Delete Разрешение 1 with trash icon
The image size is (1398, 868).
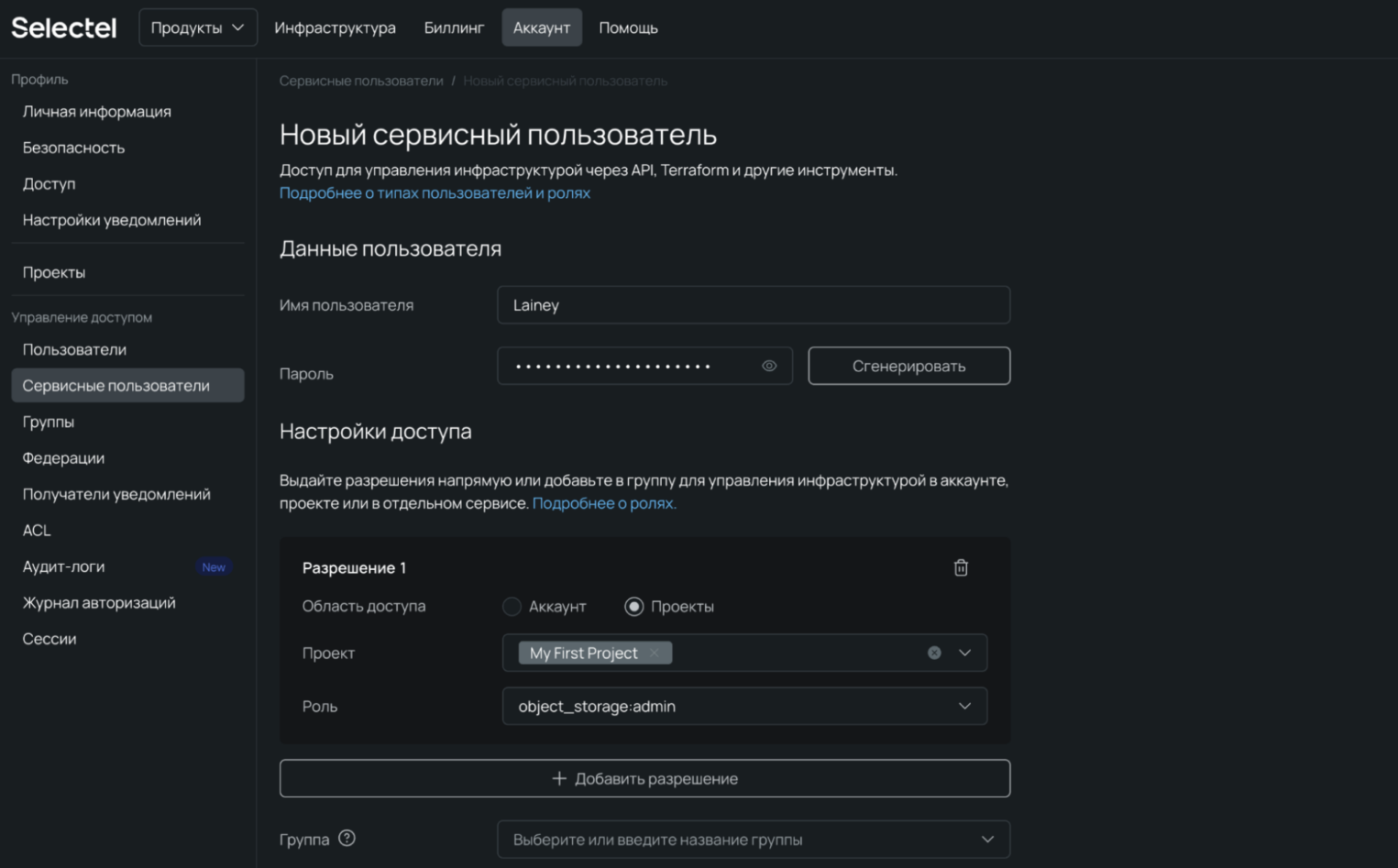961,567
